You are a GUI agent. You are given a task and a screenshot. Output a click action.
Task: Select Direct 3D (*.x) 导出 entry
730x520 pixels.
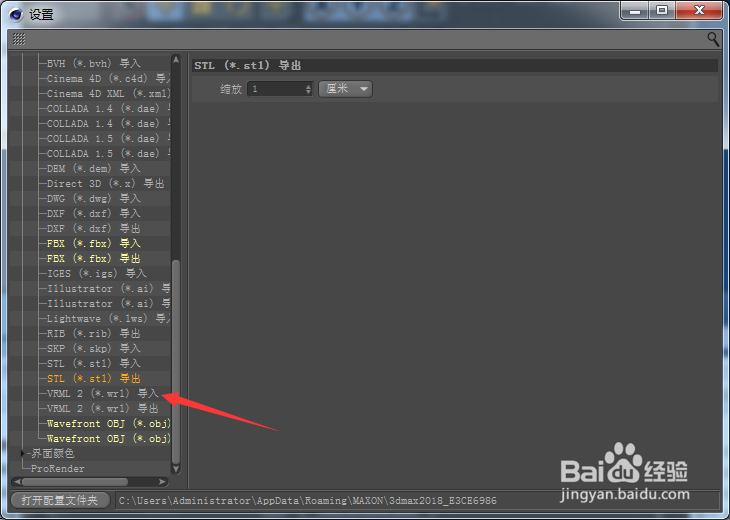coord(105,183)
